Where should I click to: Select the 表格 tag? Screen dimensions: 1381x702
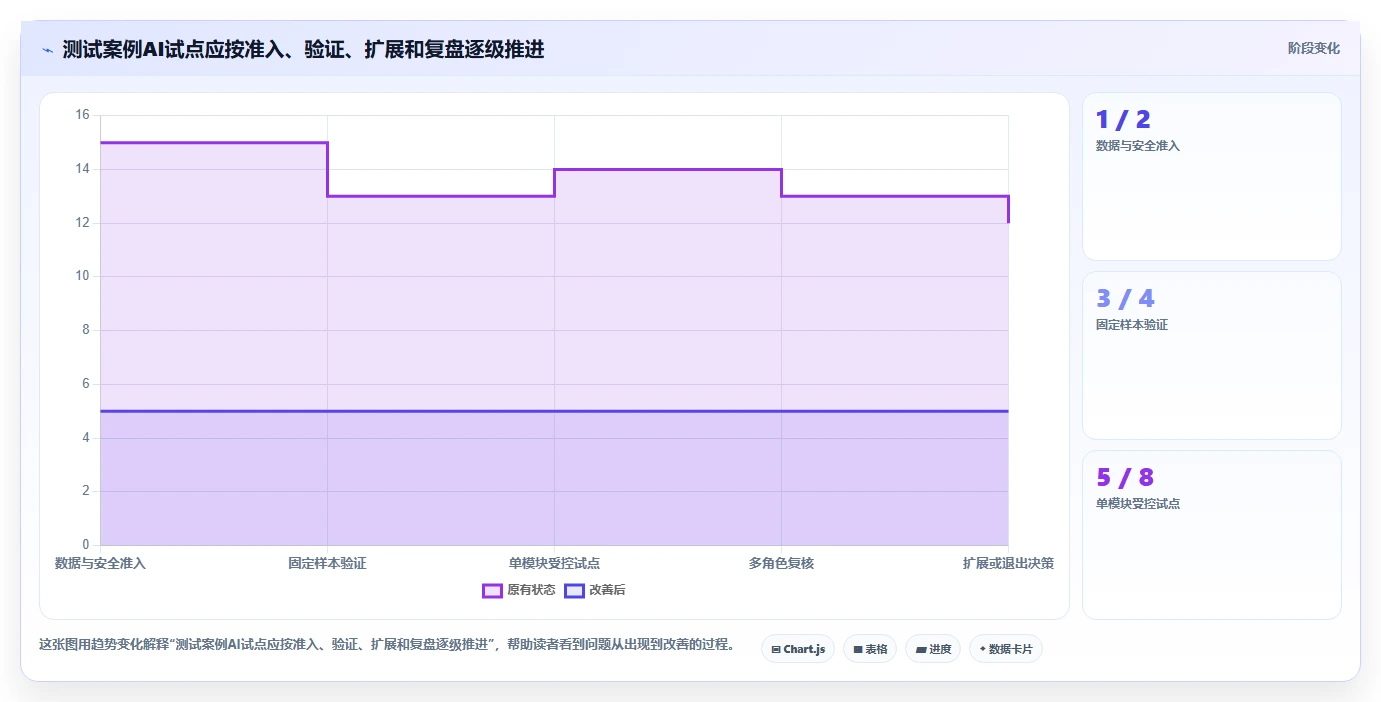pos(870,649)
